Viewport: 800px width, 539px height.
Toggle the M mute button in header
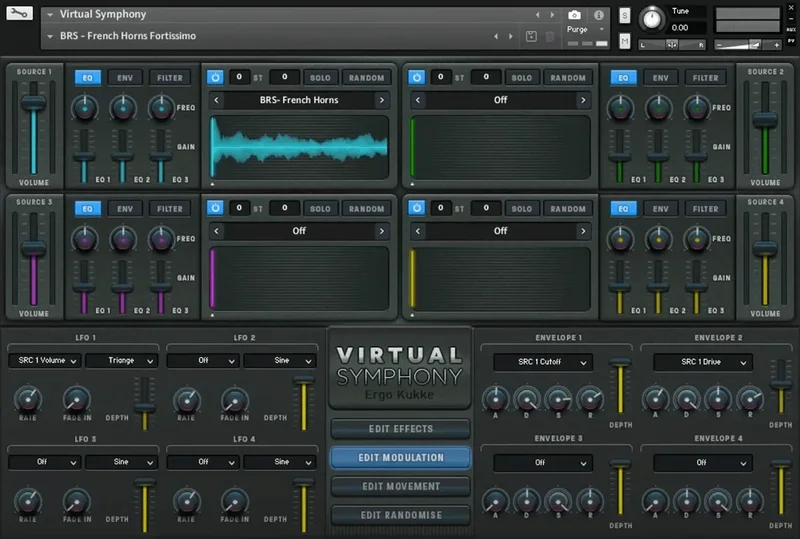point(625,41)
